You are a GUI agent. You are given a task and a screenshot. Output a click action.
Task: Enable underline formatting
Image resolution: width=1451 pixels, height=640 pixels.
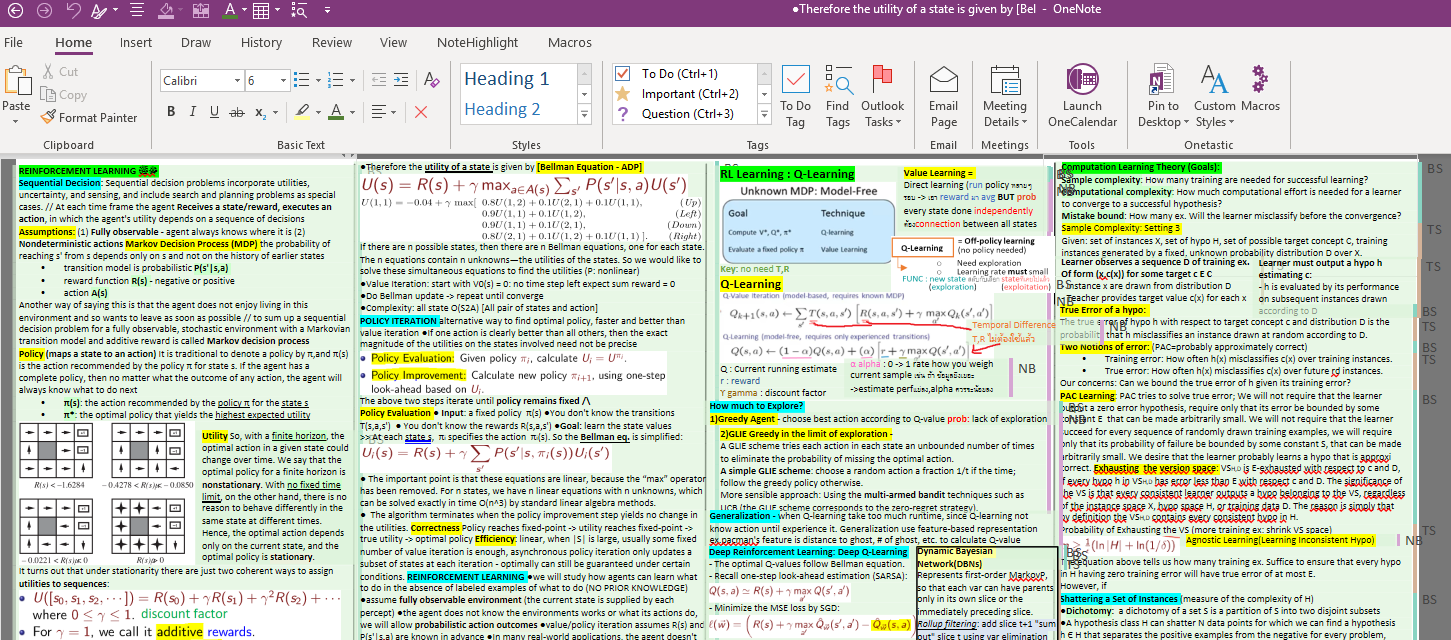(214, 112)
